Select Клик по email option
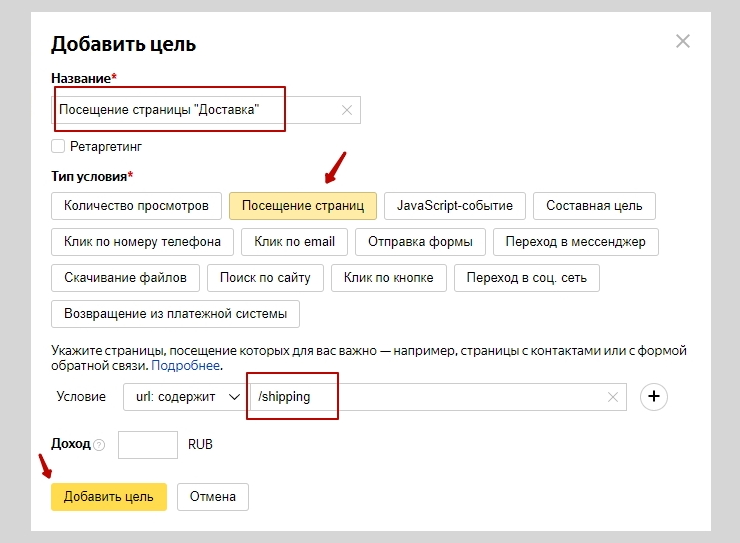The height and width of the screenshot is (543, 740). 294,242
